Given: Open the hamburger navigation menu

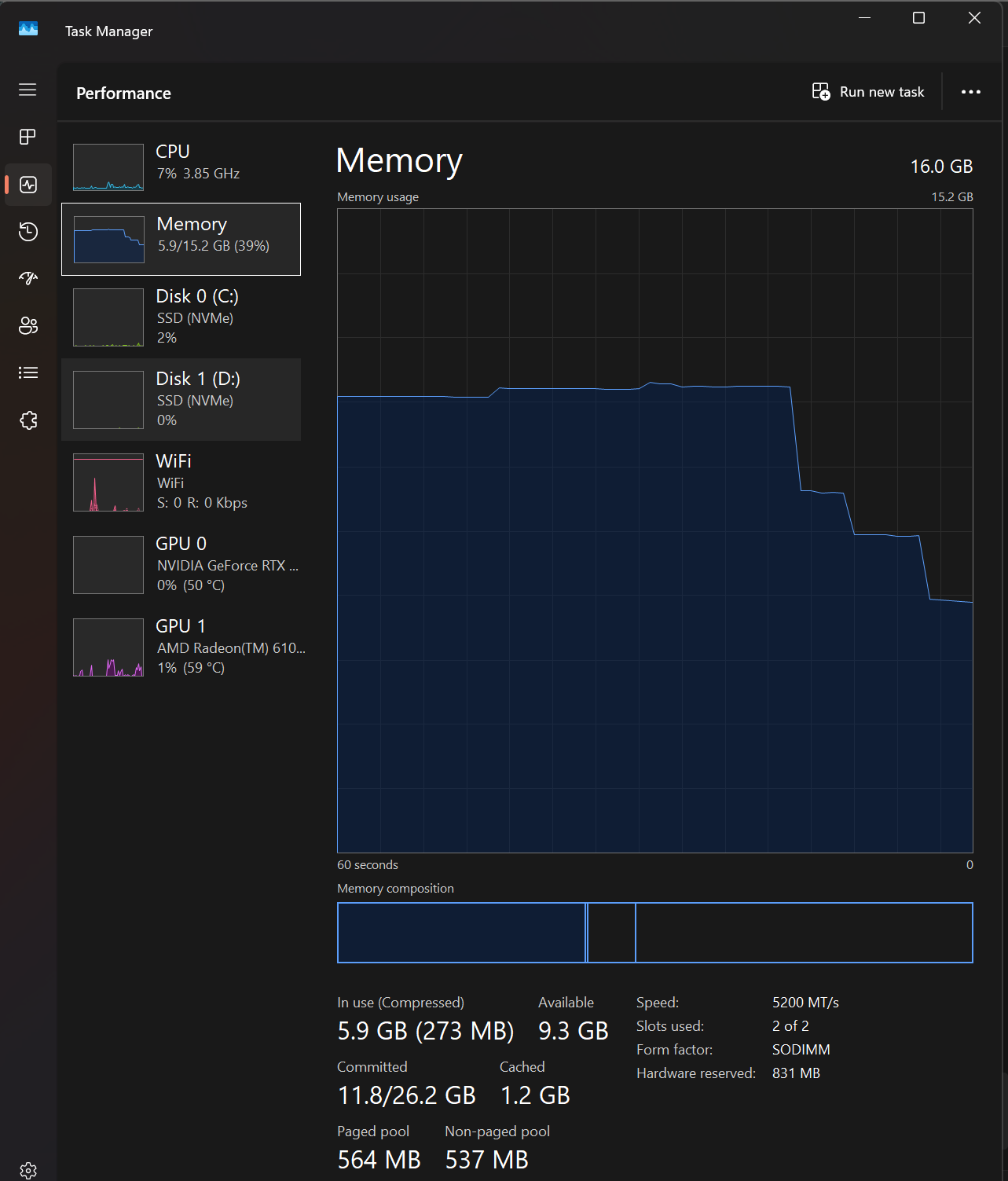Looking at the screenshot, I should (x=27, y=90).
